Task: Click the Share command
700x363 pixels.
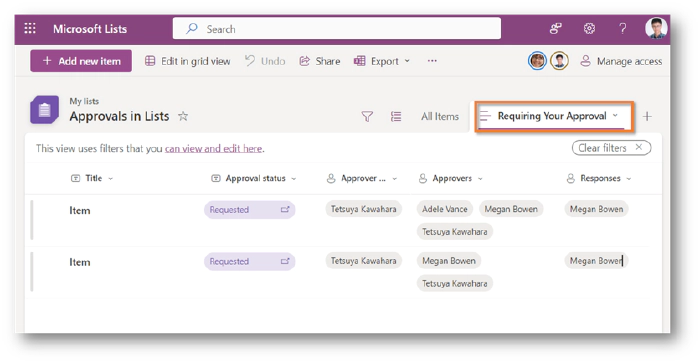Action: point(320,61)
